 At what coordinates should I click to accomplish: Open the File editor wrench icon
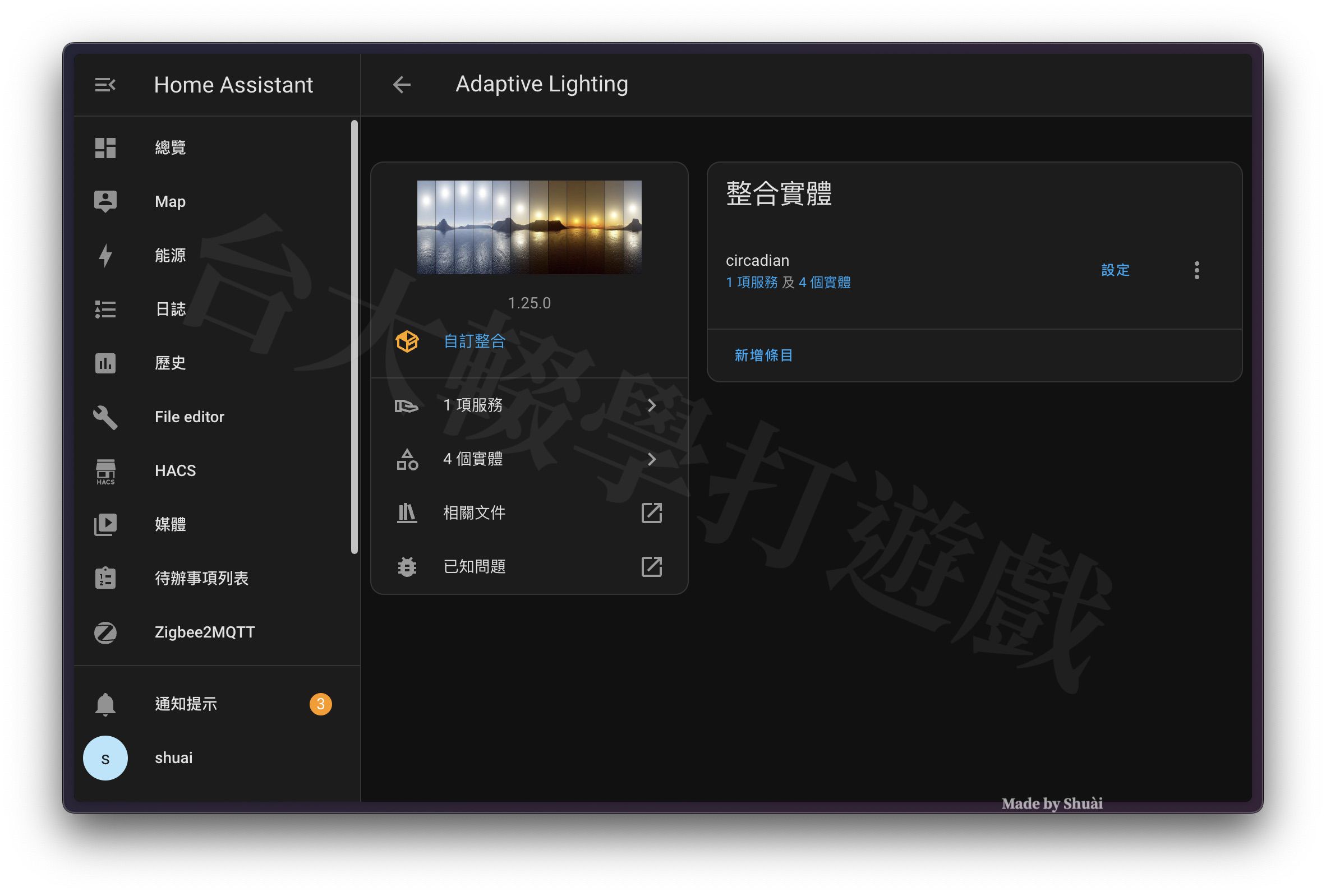click(105, 417)
